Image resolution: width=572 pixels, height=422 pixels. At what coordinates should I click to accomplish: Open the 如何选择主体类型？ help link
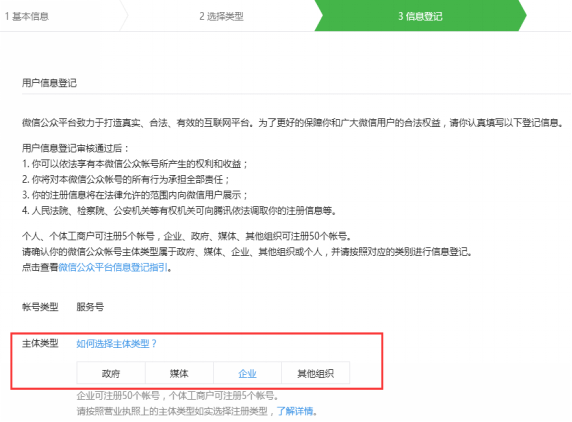point(117,344)
